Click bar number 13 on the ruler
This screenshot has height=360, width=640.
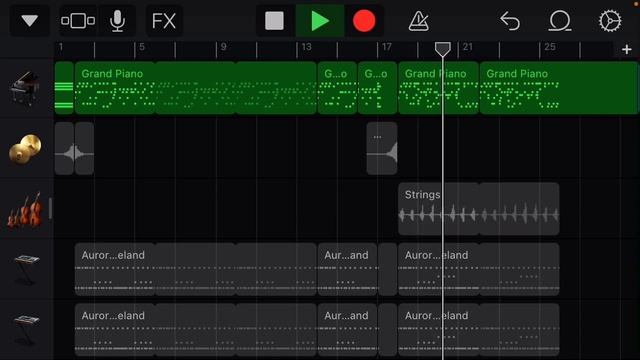(x=307, y=47)
